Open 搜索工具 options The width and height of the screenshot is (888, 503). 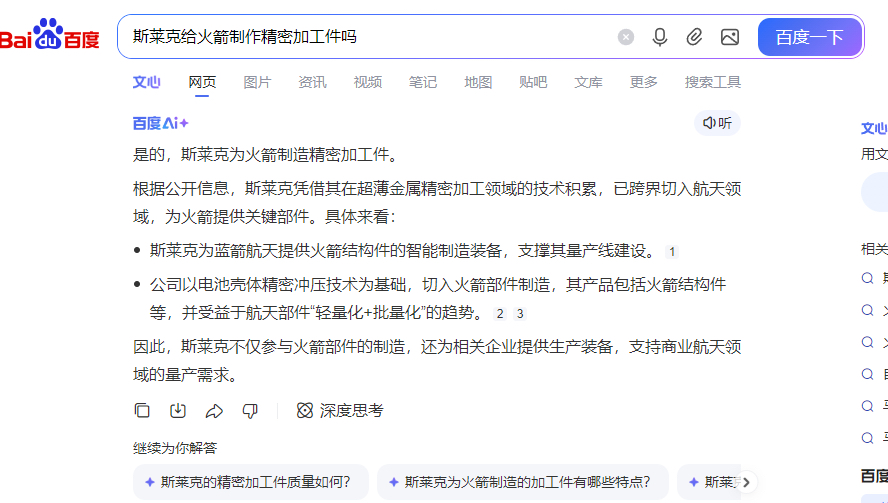click(713, 82)
